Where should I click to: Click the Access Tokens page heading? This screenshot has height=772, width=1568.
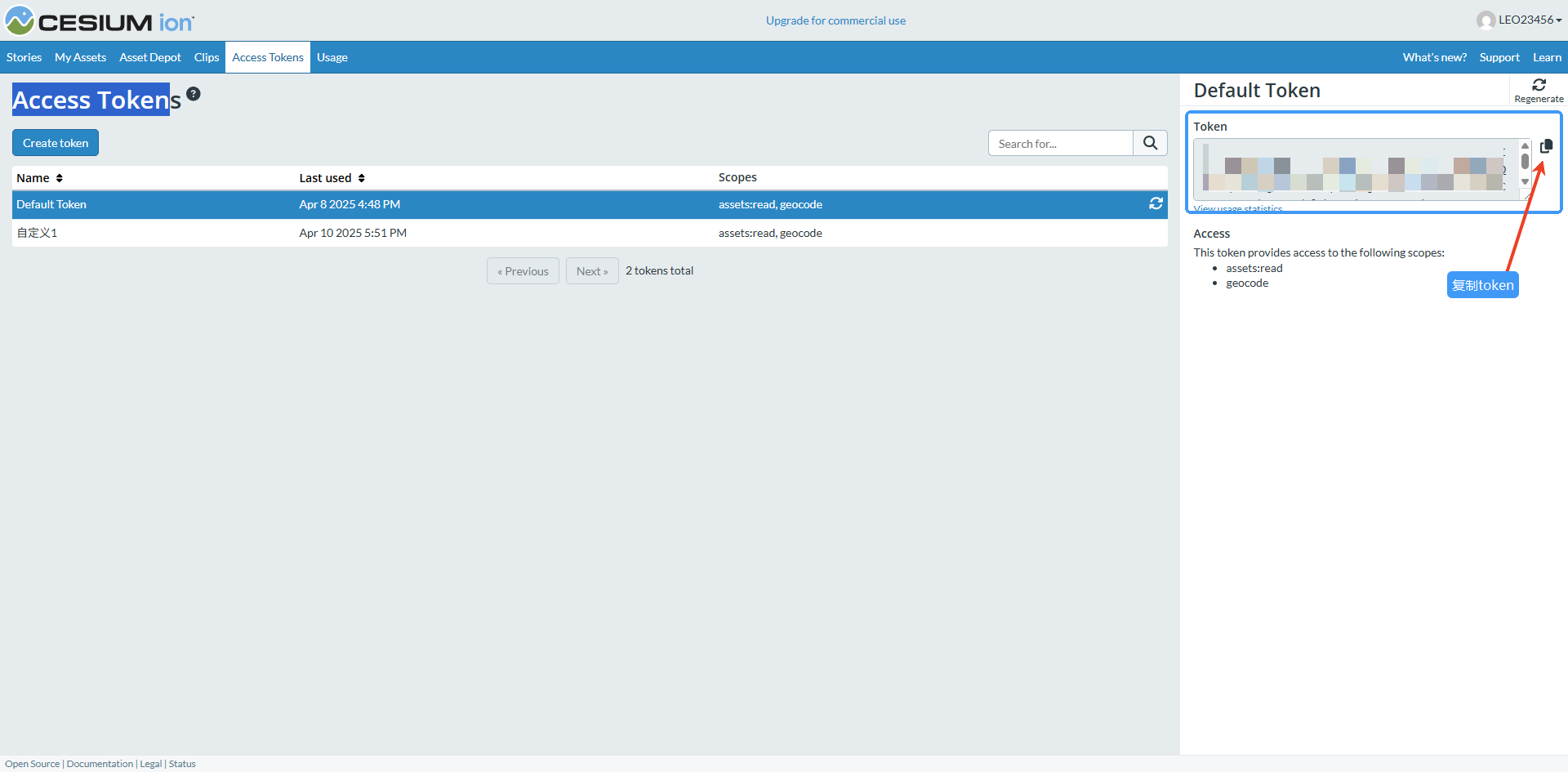[x=96, y=100]
